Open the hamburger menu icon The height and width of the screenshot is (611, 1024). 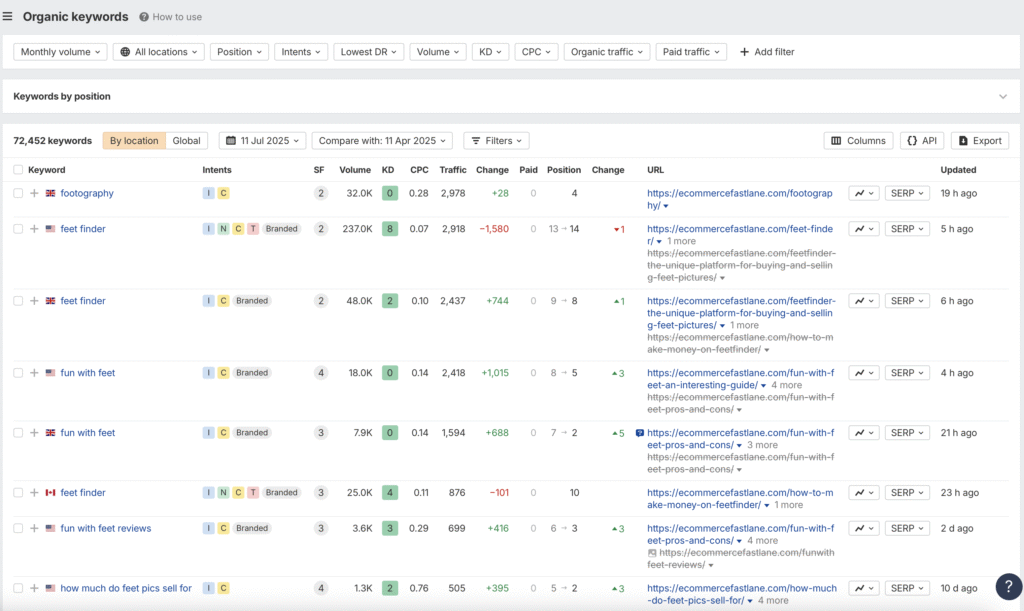(x=9, y=17)
